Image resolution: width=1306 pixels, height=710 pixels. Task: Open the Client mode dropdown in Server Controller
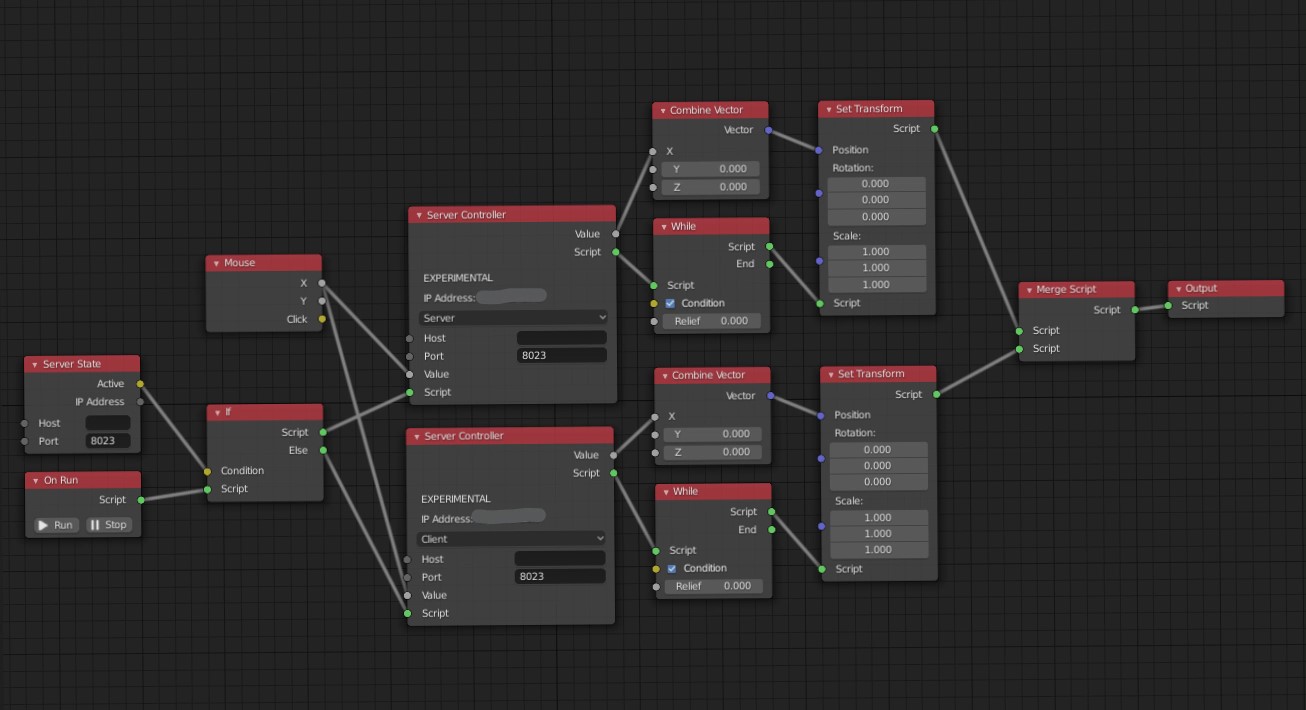[511, 539]
